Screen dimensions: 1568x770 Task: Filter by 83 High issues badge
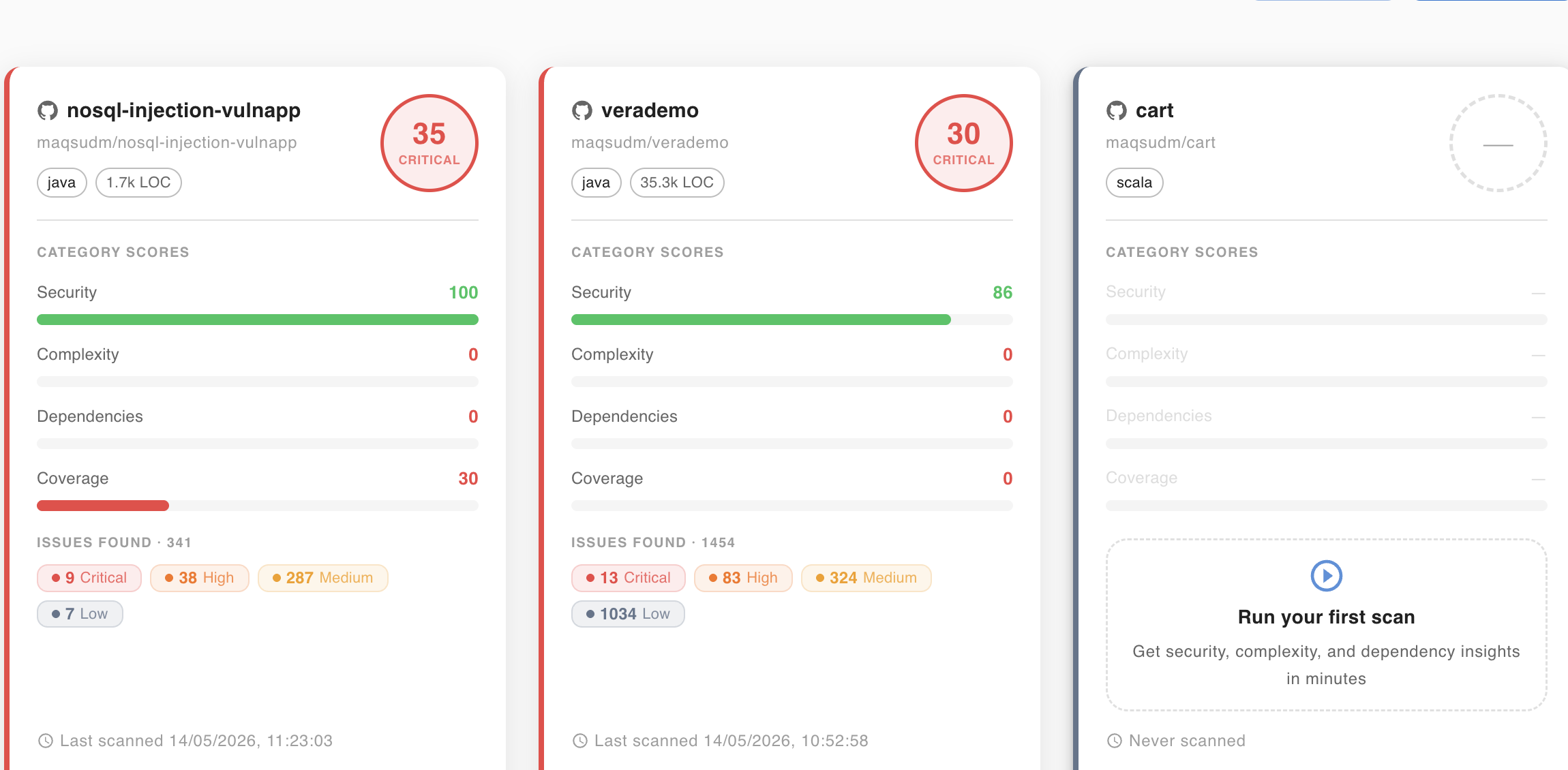click(x=743, y=578)
